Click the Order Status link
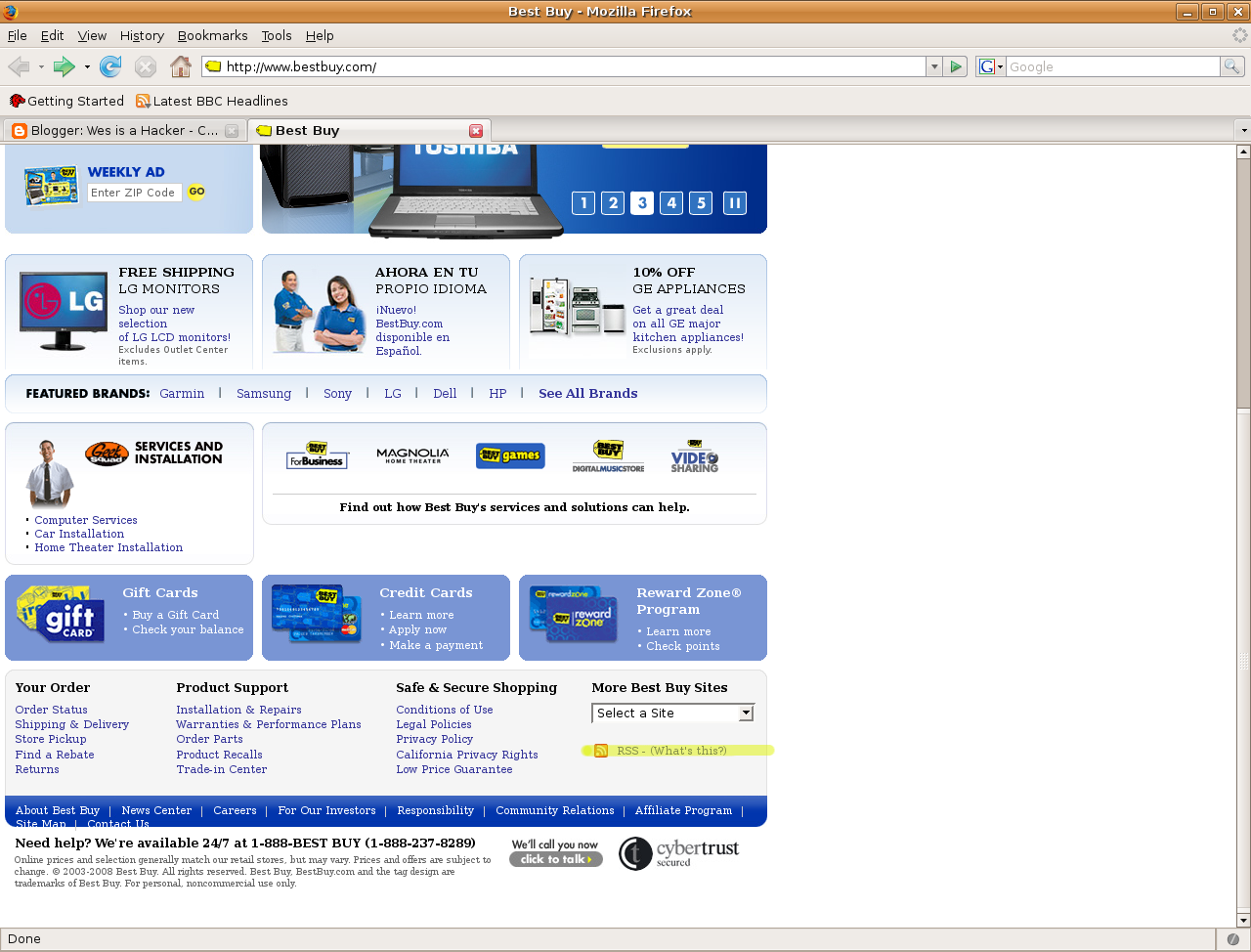 pos(51,710)
